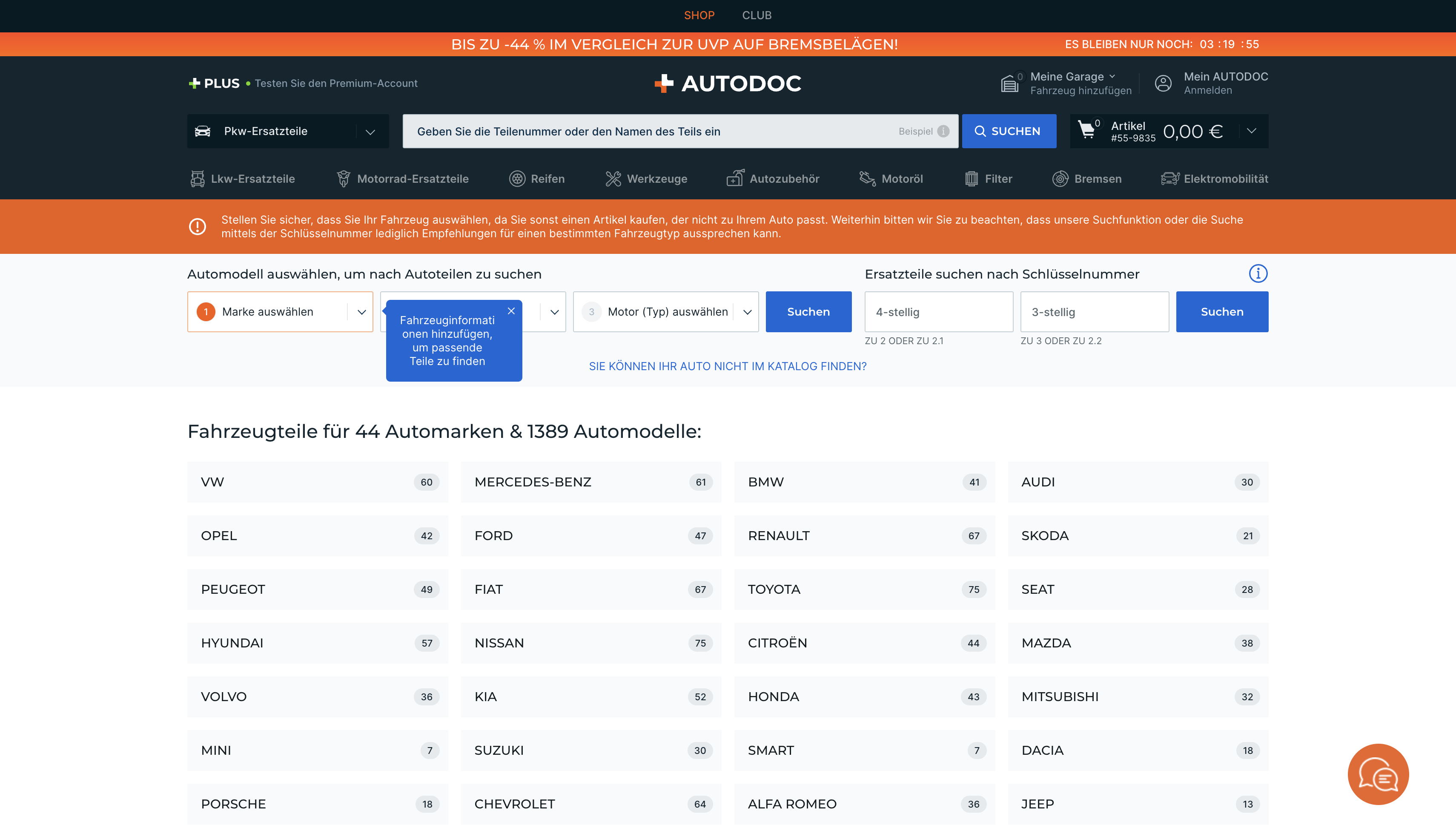Open the RENAULT brand tile

click(865, 535)
